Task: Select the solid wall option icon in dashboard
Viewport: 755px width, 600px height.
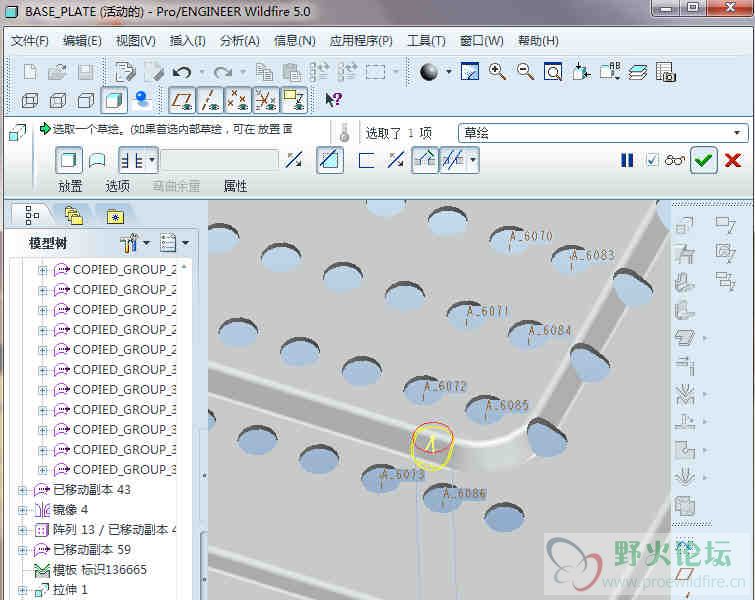Action: click(x=69, y=160)
